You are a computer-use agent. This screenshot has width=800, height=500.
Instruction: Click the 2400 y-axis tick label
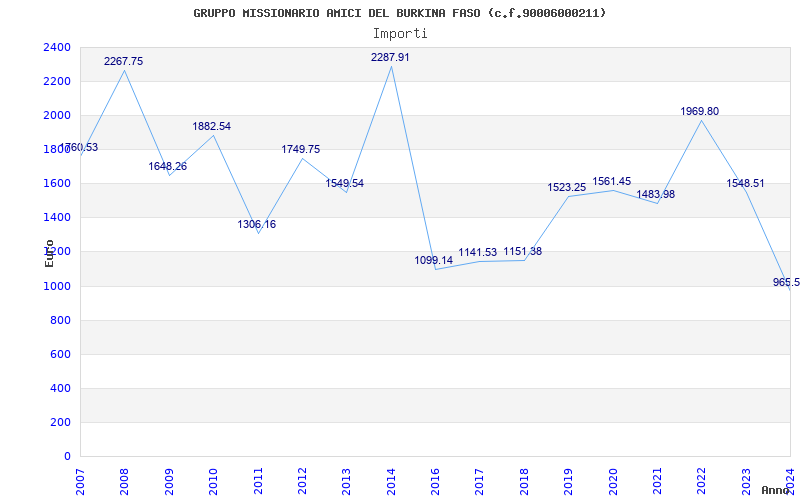click(57, 48)
